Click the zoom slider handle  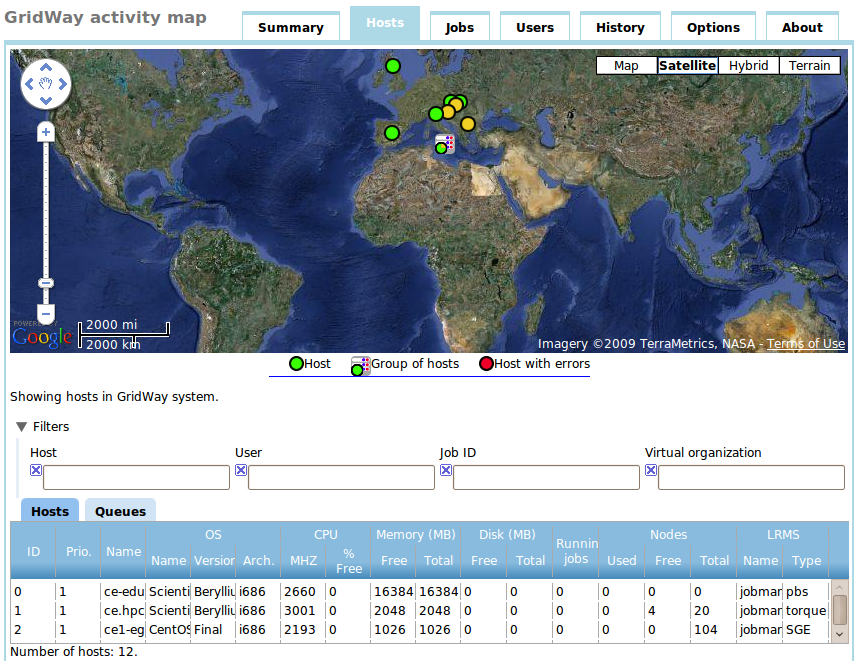click(46, 283)
